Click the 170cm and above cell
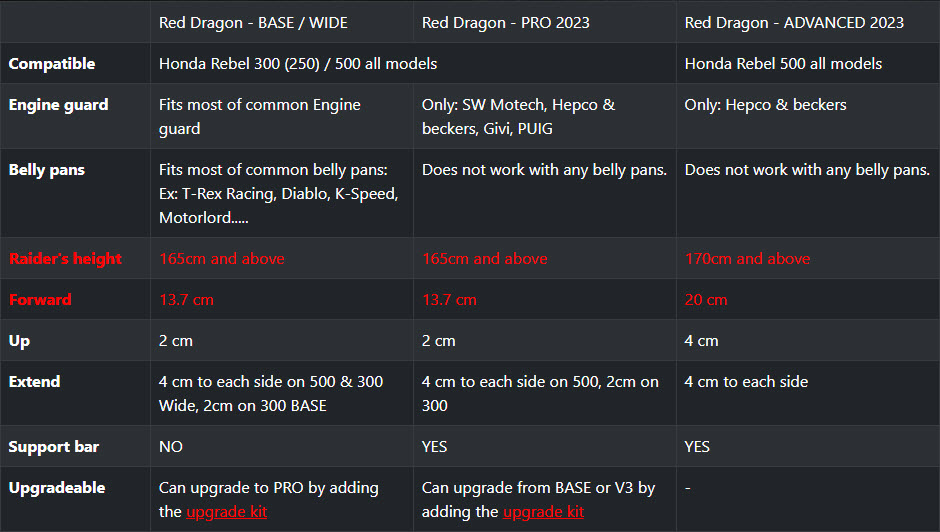 [x=747, y=259]
